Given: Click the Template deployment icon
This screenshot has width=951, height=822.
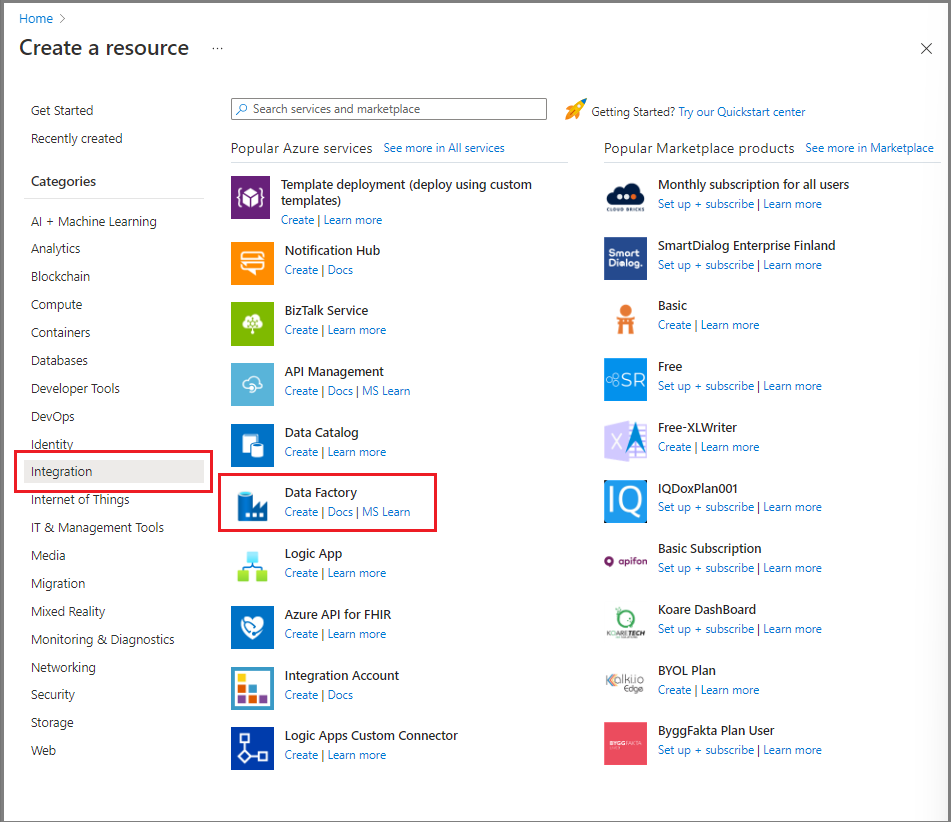Looking at the screenshot, I should [x=252, y=198].
